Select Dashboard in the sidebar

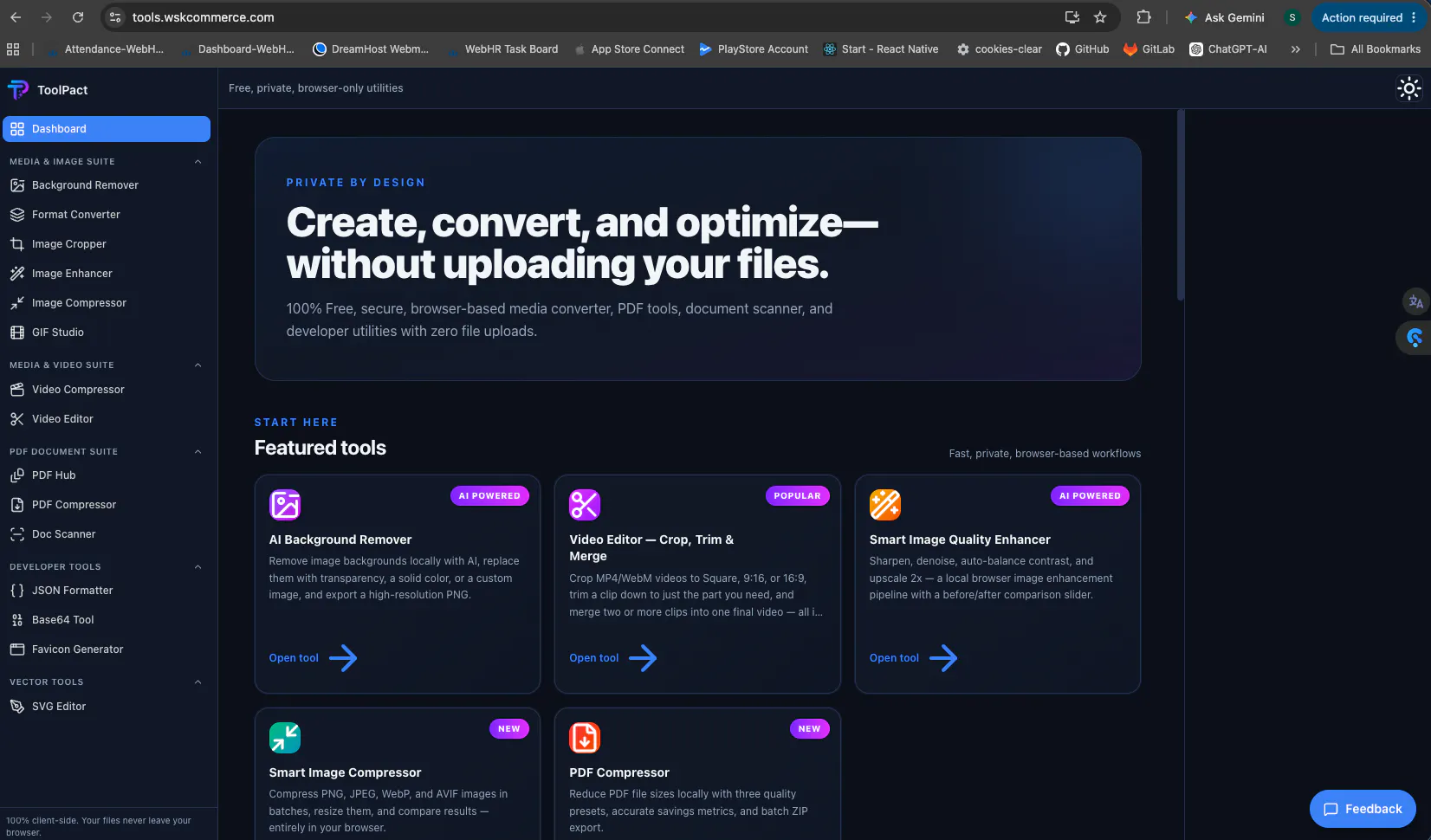(x=107, y=129)
